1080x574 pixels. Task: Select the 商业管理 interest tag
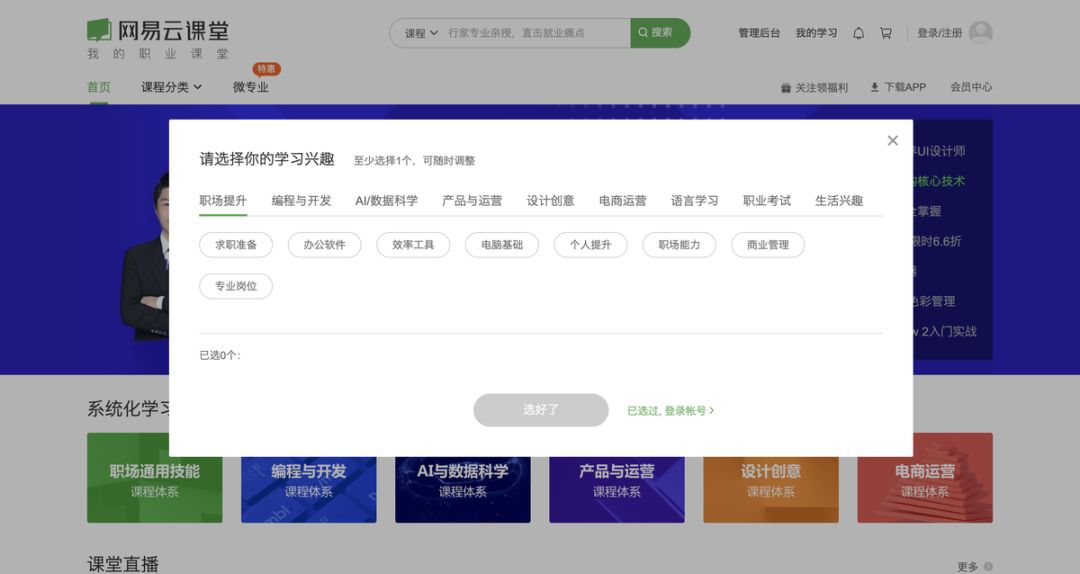(768, 245)
